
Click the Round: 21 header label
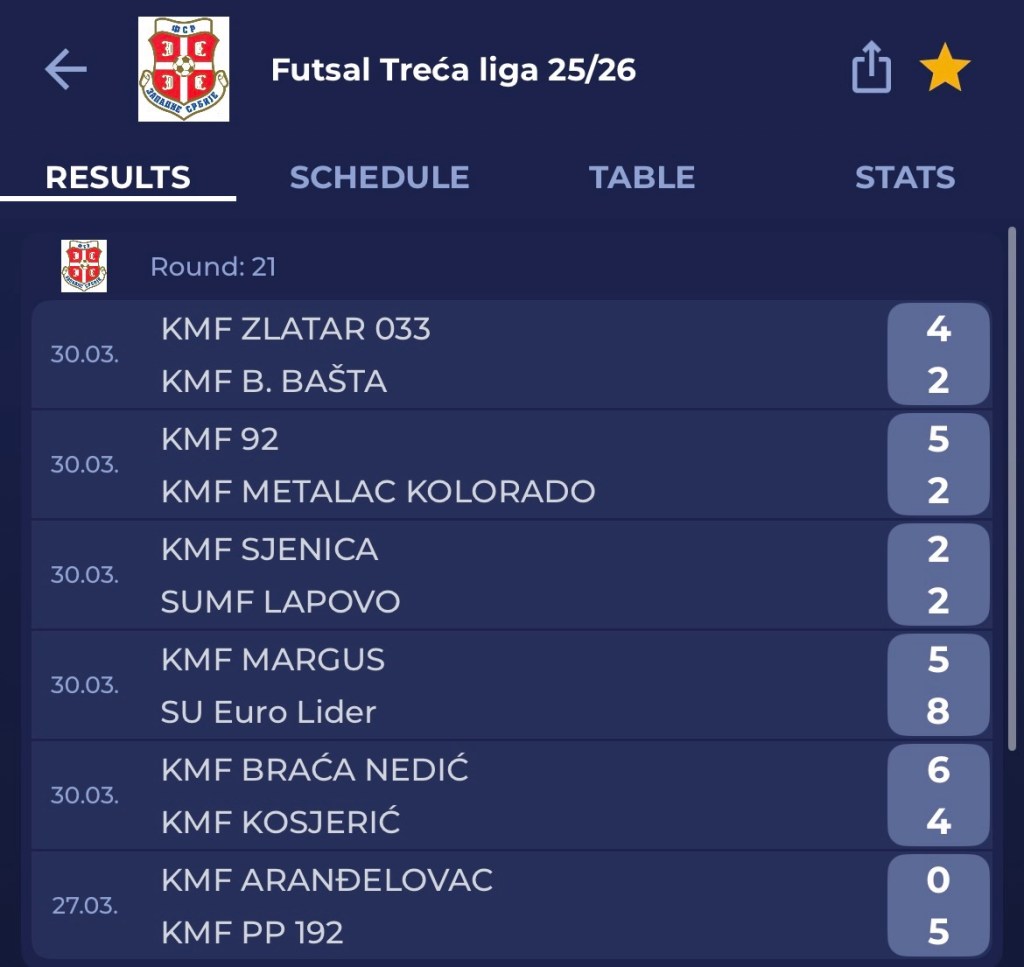pos(213,267)
